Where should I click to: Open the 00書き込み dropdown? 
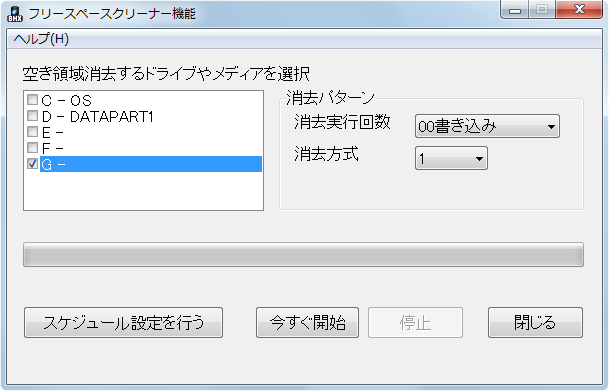pyautogui.click(x=487, y=126)
